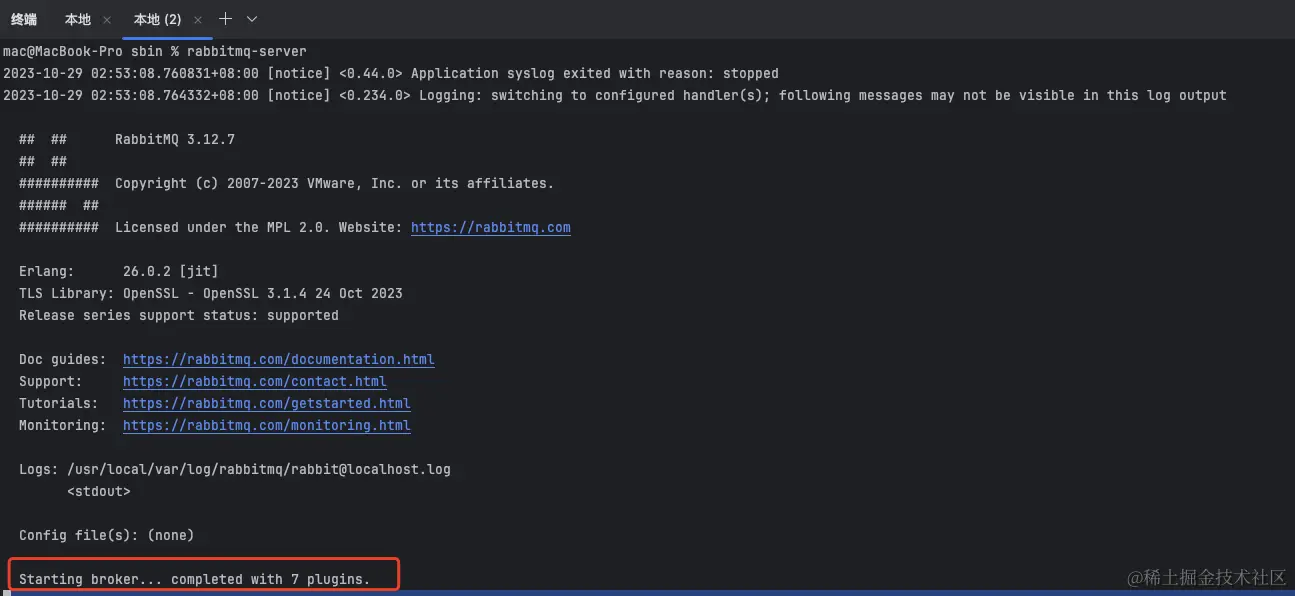Click 'Starting broker... completed with 7 plugins.'
Viewport: 1295px width, 596px height.
[195, 579]
